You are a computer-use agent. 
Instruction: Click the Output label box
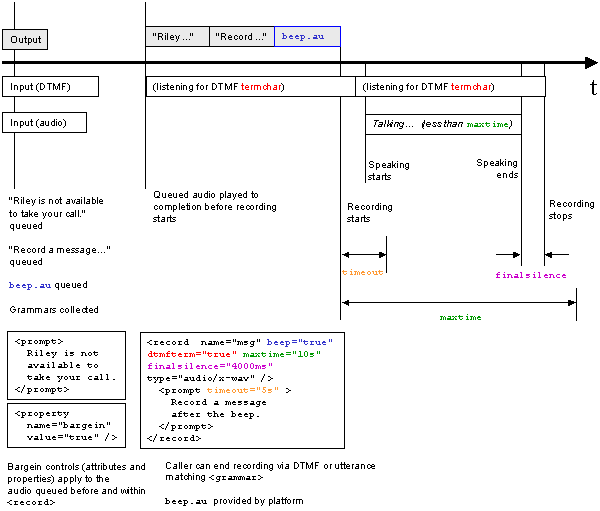coord(25,39)
